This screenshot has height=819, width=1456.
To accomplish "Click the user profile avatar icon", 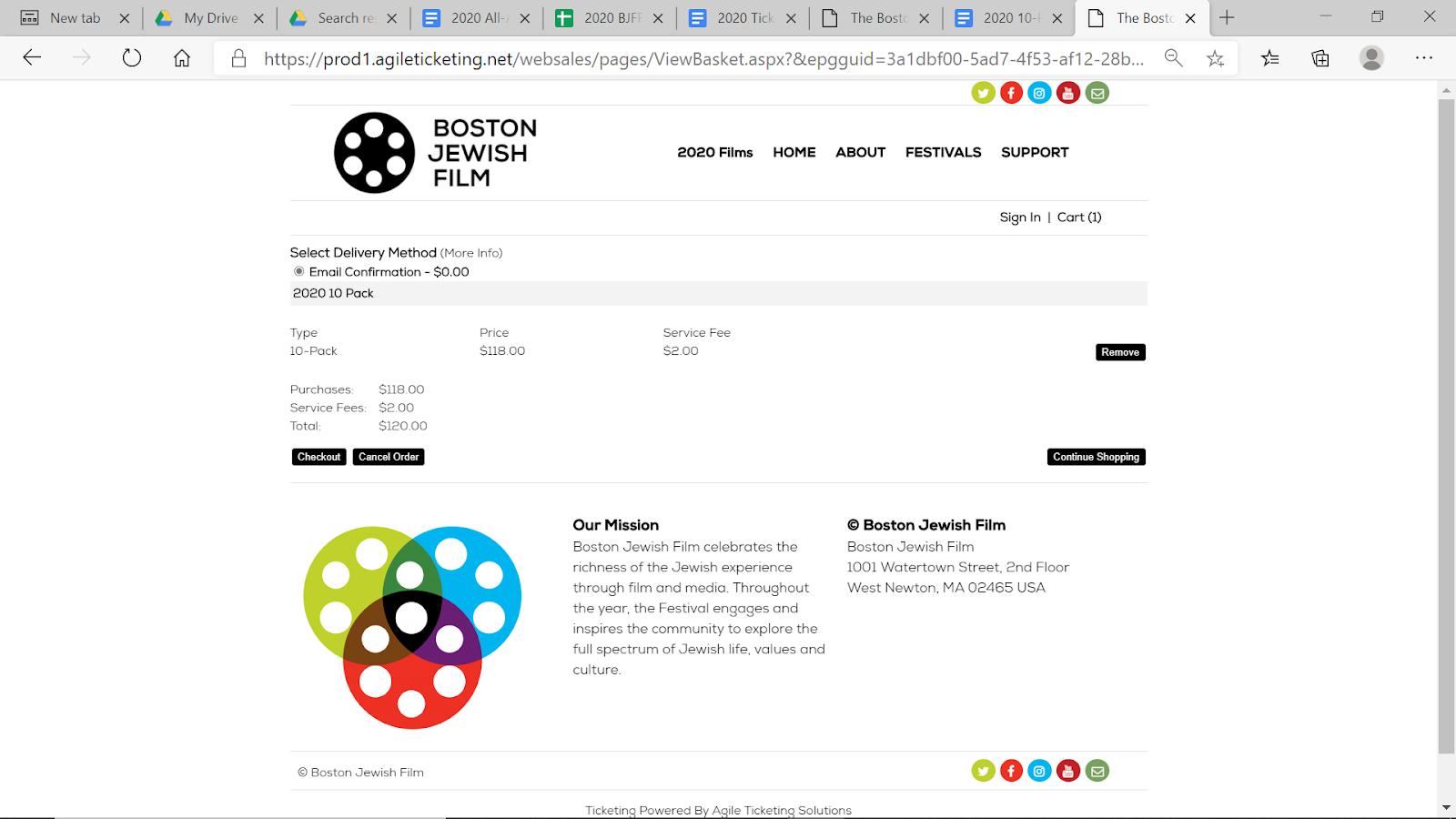I will click(1371, 58).
